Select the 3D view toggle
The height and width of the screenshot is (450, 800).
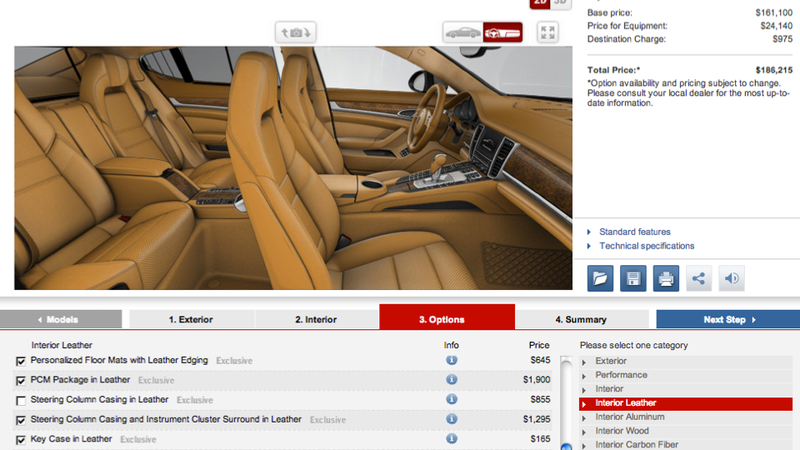click(561, 3)
